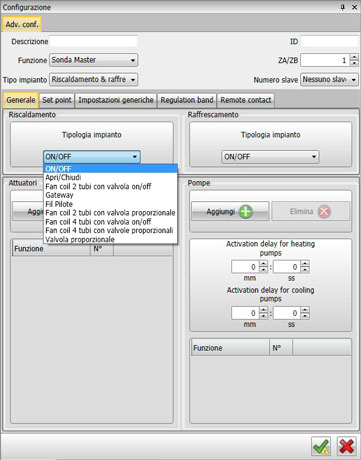Click Funzione column header in Attuatori table

click(51, 249)
